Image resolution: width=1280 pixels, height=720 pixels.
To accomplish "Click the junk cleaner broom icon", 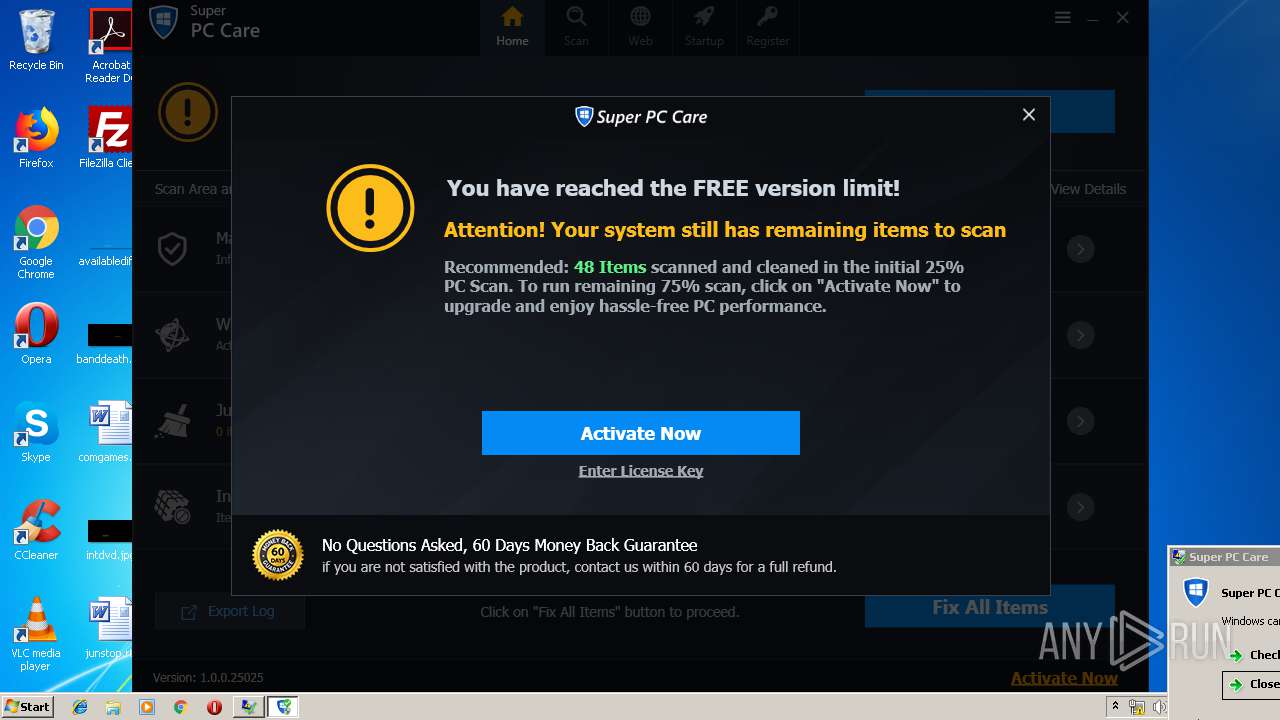I will [173, 421].
